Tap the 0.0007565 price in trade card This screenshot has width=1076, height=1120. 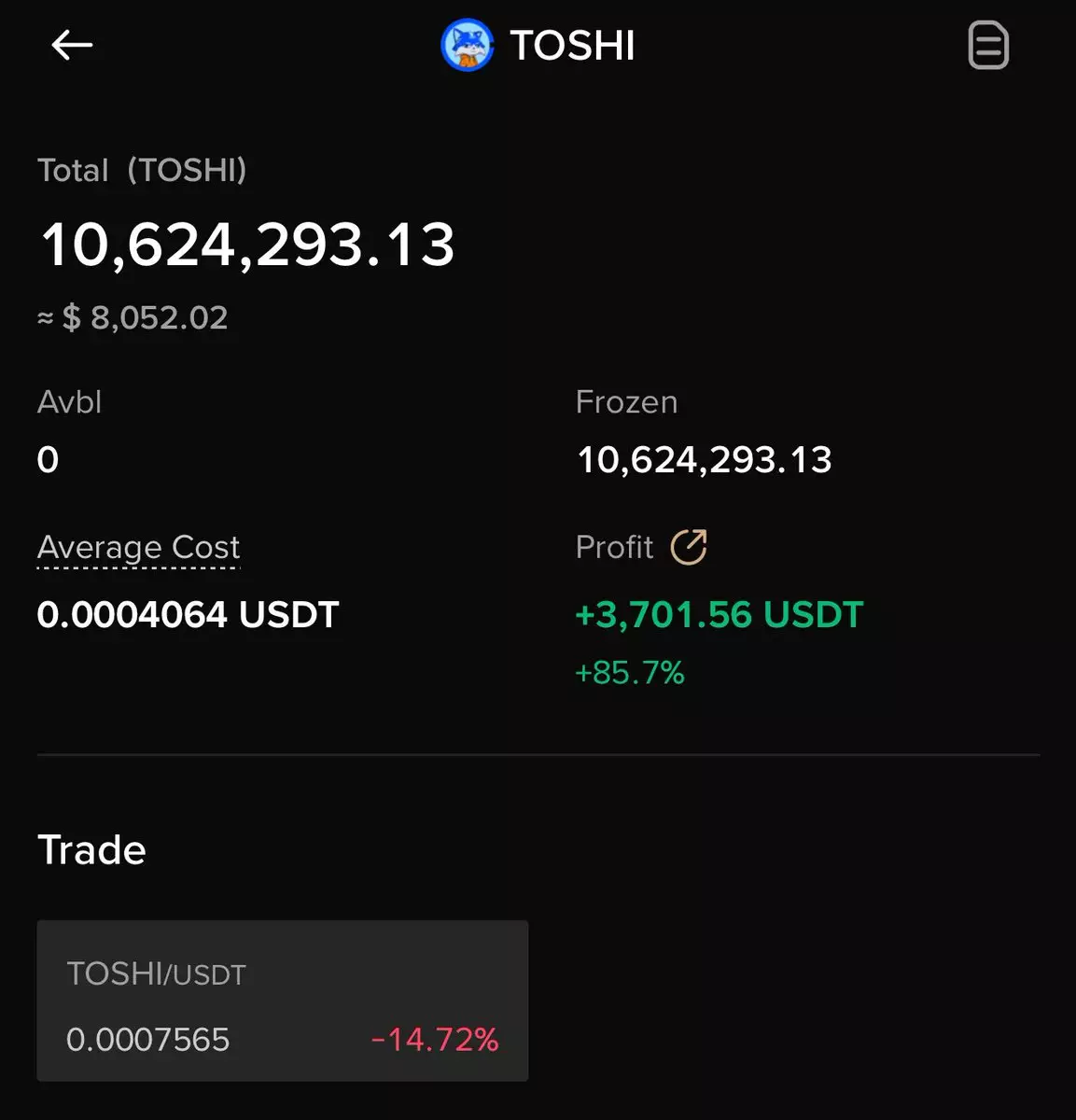tap(147, 1039)
